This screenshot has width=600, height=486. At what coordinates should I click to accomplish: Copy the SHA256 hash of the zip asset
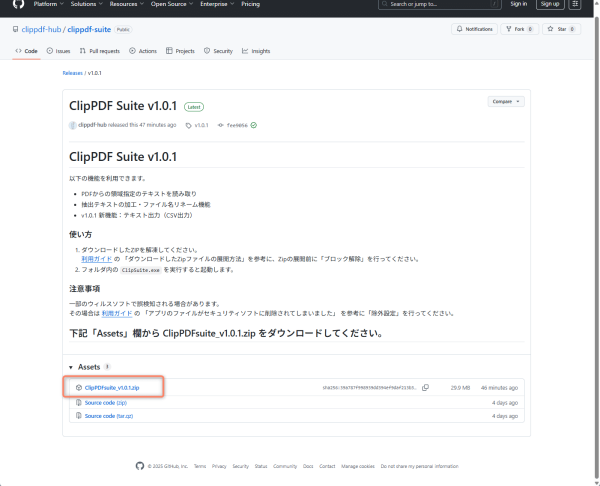click(x=425, y=387)
